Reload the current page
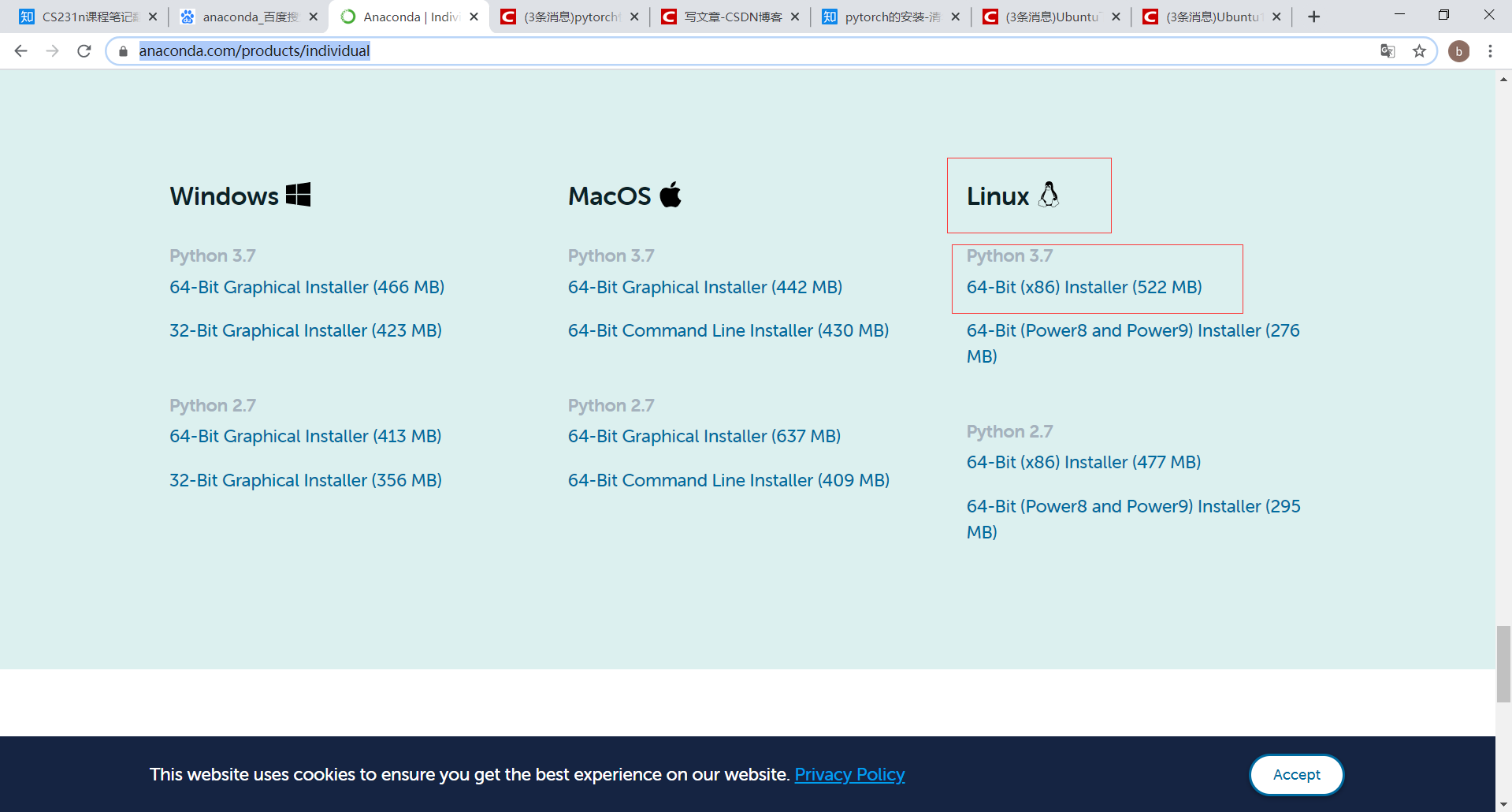Image resolution: width=1512 pixels, height=812 pixels. (84, 50)
